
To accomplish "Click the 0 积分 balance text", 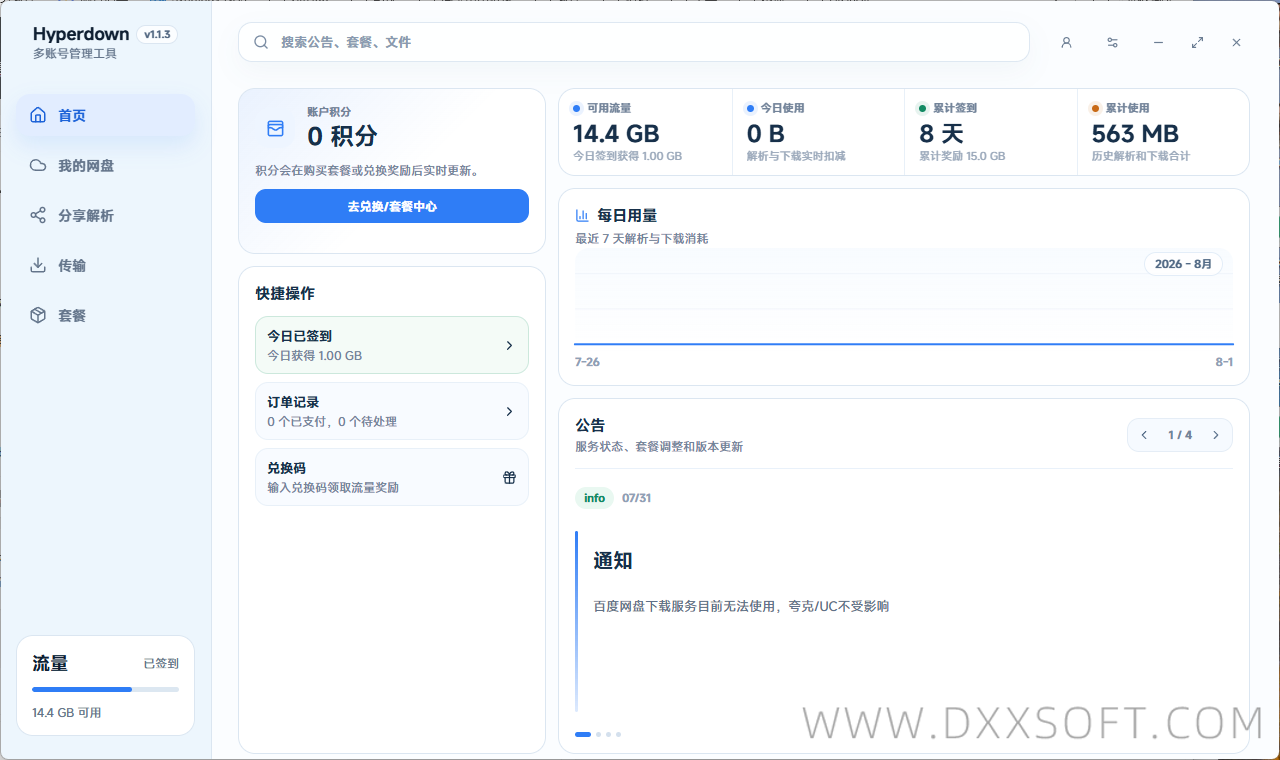I will tap(342, 137).
